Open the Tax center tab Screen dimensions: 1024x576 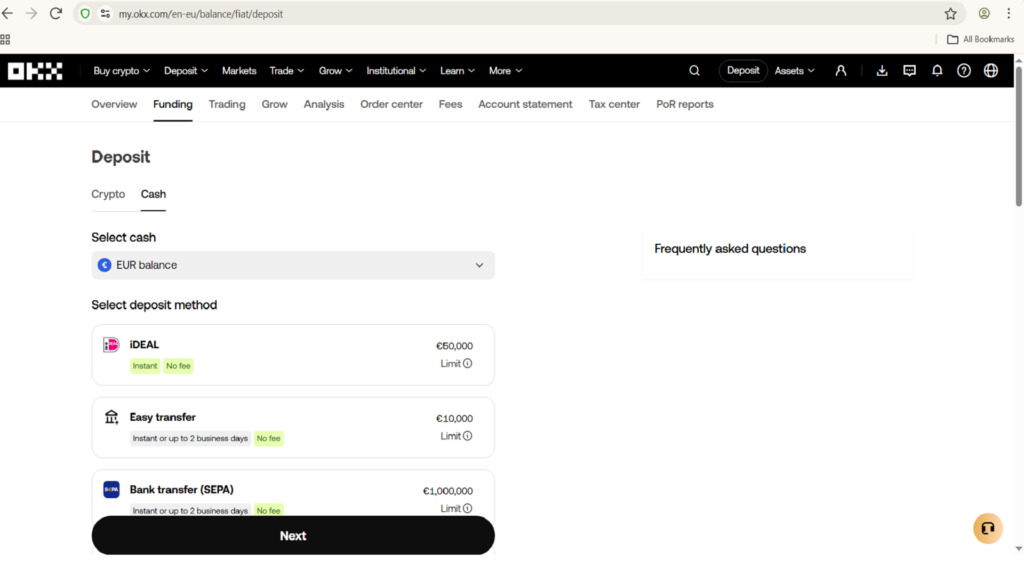tap(614, 104)
